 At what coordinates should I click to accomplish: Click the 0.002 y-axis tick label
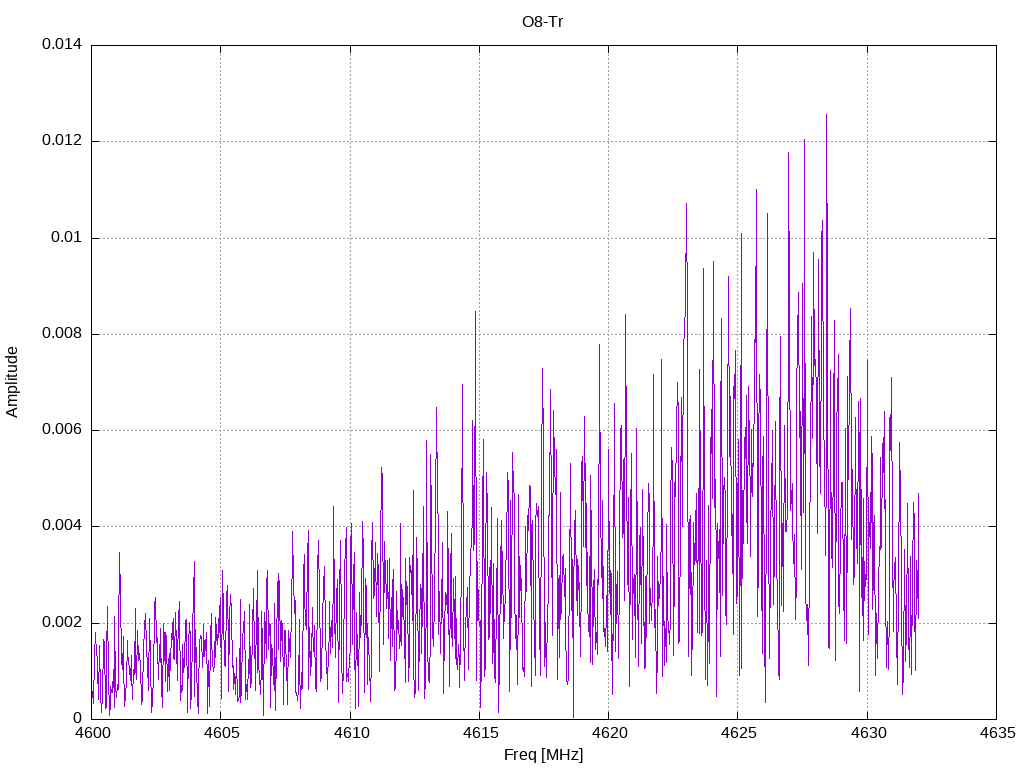62,622
